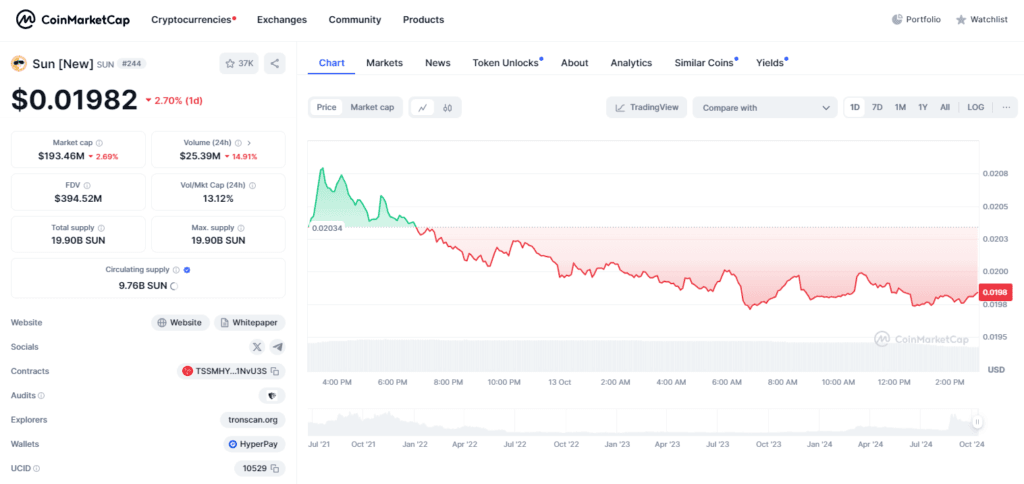The width and height of the screenshot is (1024, 484).
Task: Select the 1D time range
Action: [855, 107]
